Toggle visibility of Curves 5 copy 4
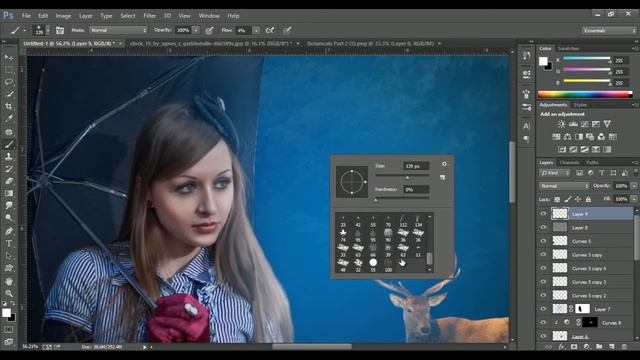This screenshot has height=360, width=640. [x=543, y=268]
